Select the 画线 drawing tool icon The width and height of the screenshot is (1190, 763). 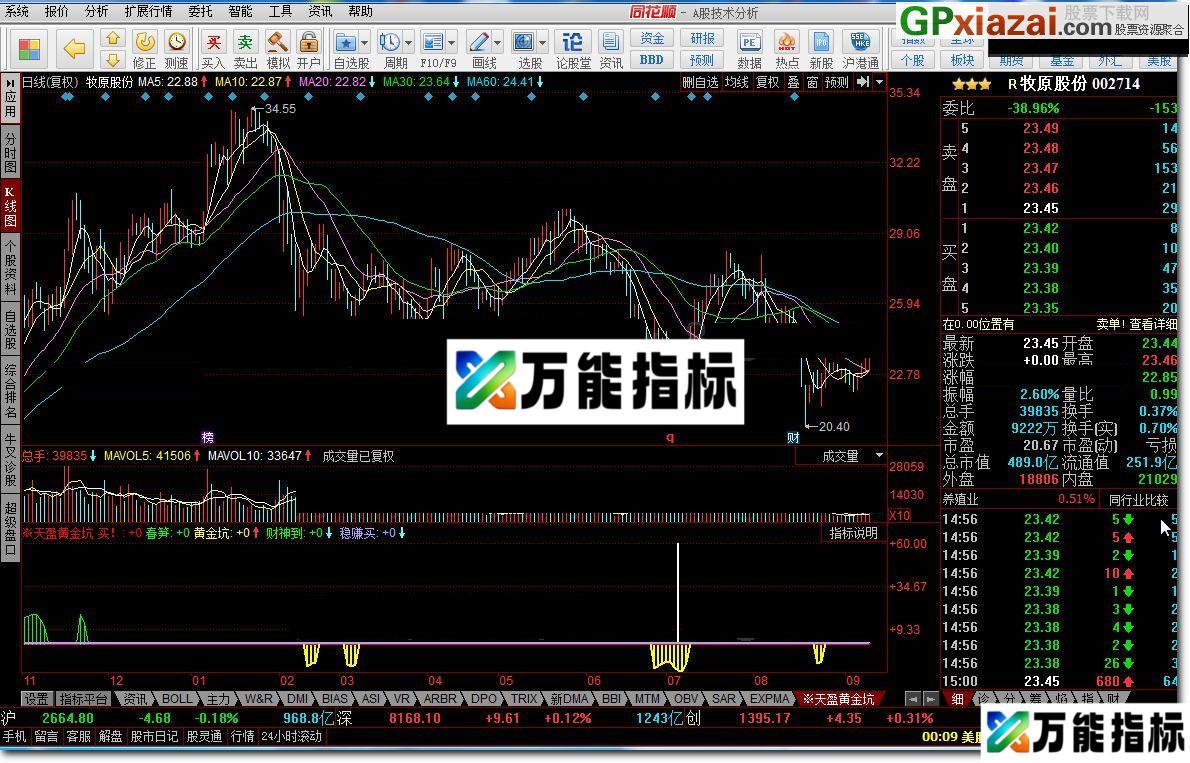coord(481,42)
